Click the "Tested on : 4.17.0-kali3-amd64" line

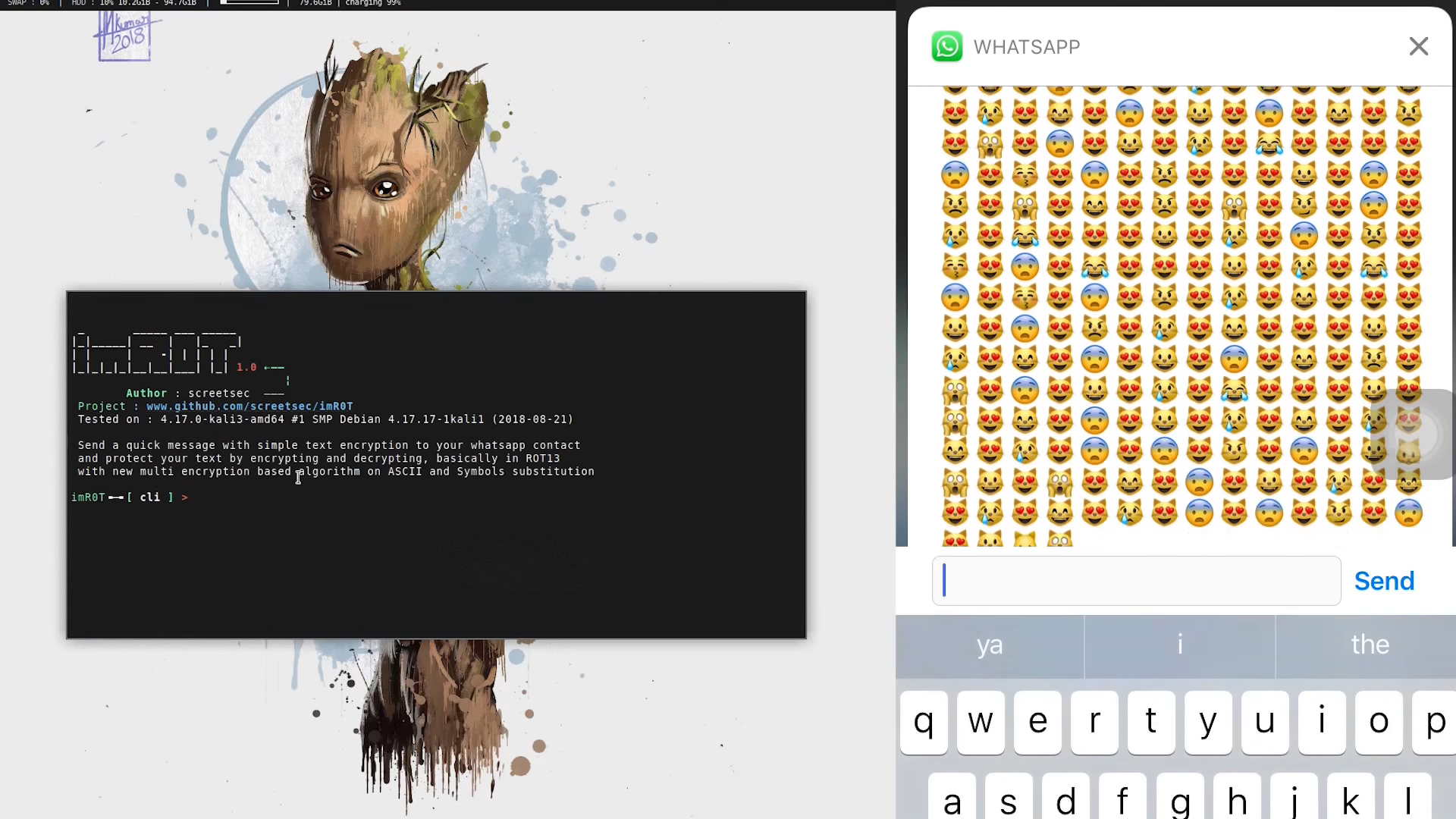tap(325, 419)
